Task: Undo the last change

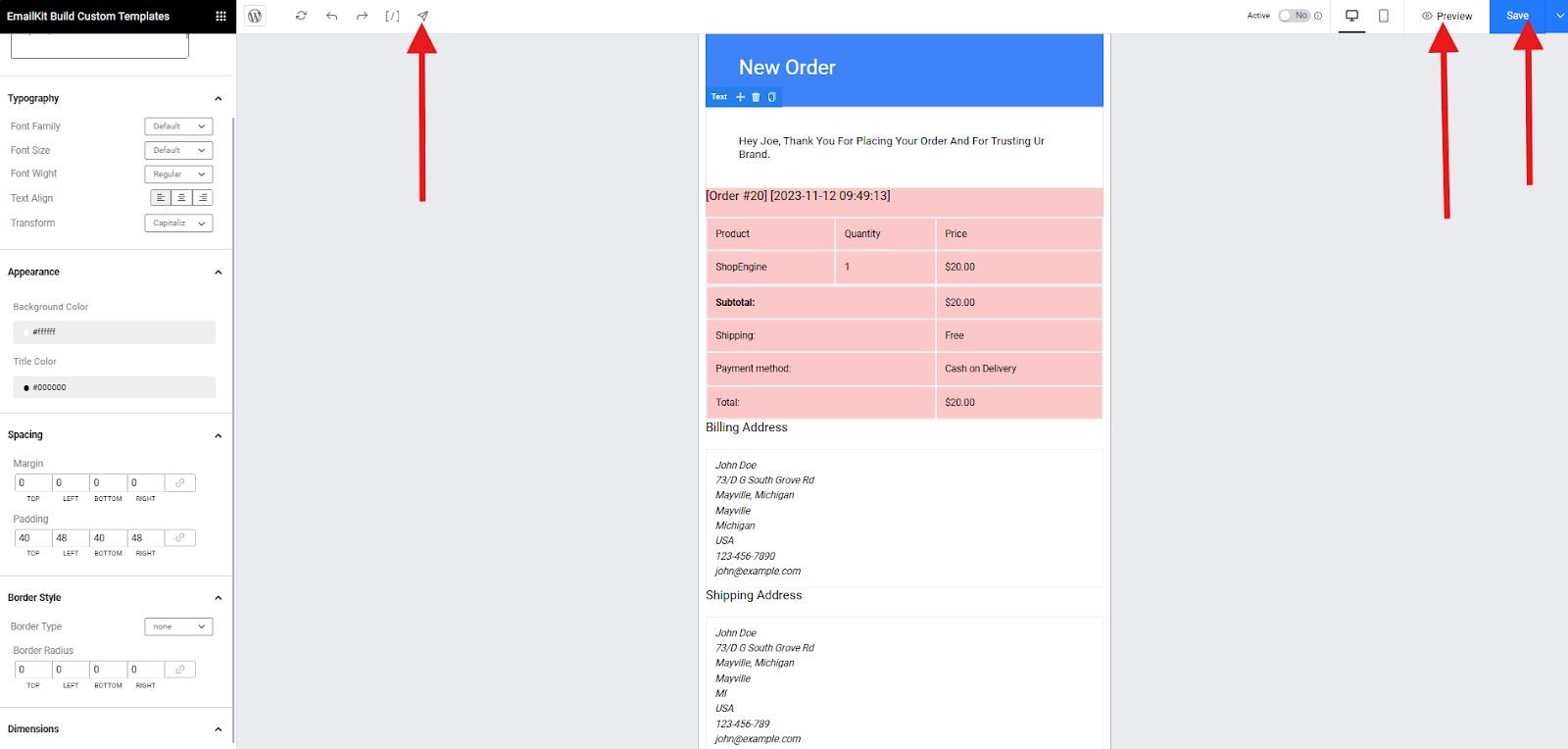Action: point(331,16)
